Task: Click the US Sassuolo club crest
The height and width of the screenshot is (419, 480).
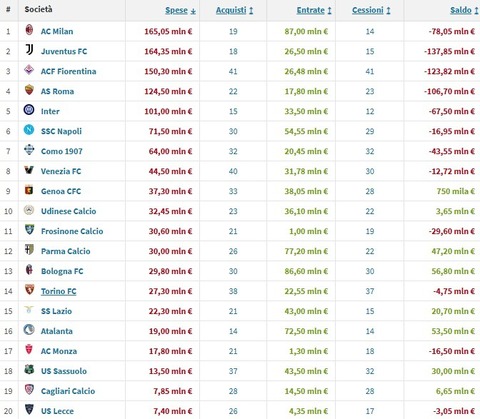Action: pyautogui.click(x=29, y=370)
